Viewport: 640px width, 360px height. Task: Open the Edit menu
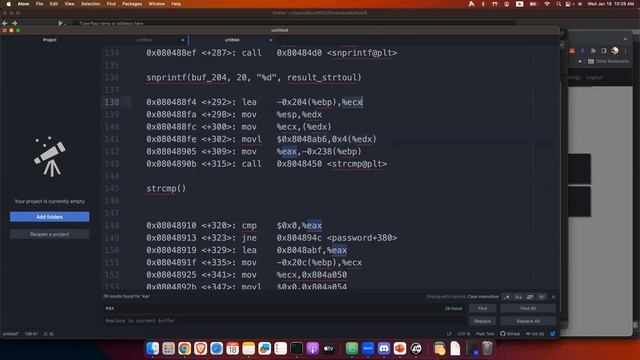53,4
